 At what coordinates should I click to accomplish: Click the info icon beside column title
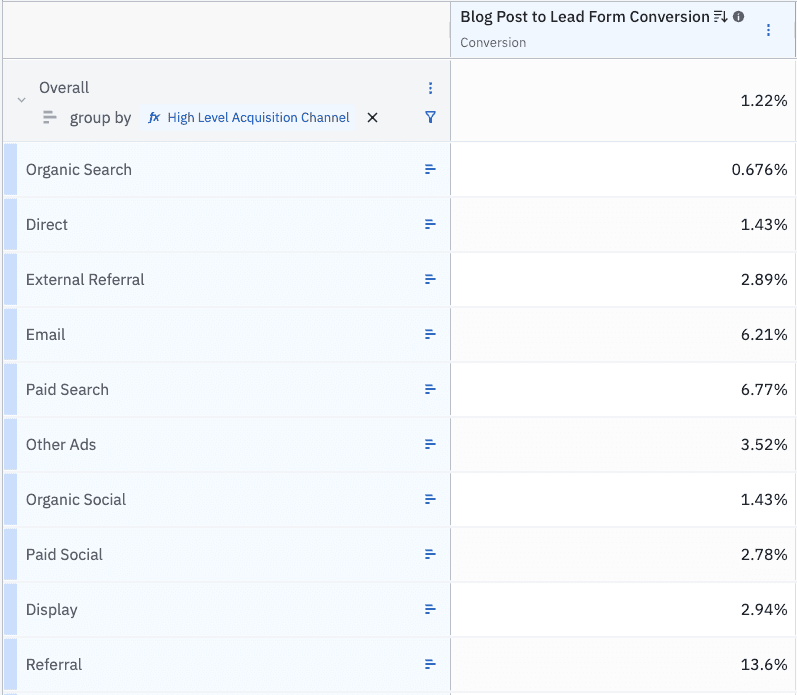click(739, 17)
